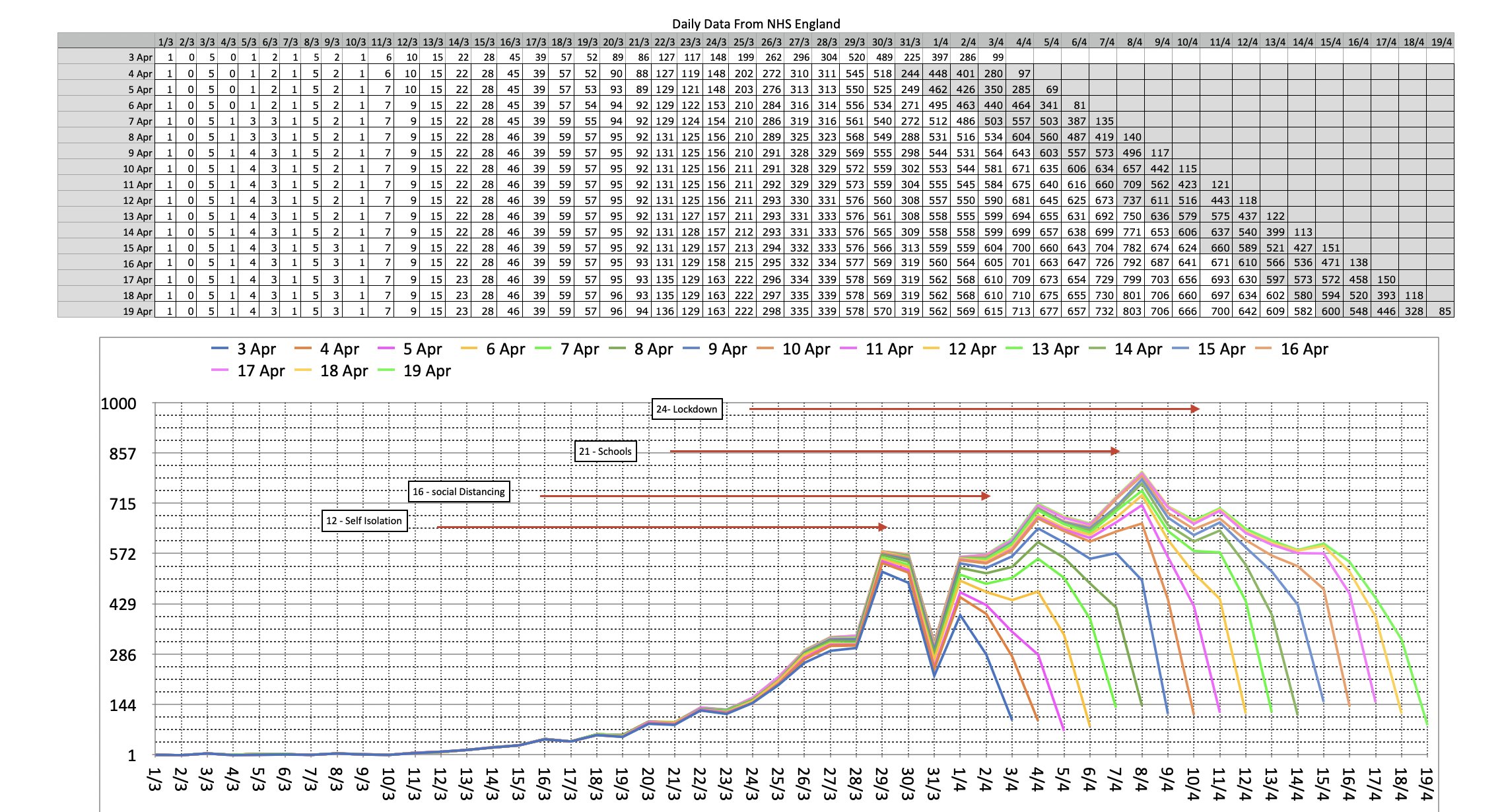The width and height of the screenshot is (1504, 812).
Task: Click the 24- Lockdown annotation box
Action: coord(687,409)
